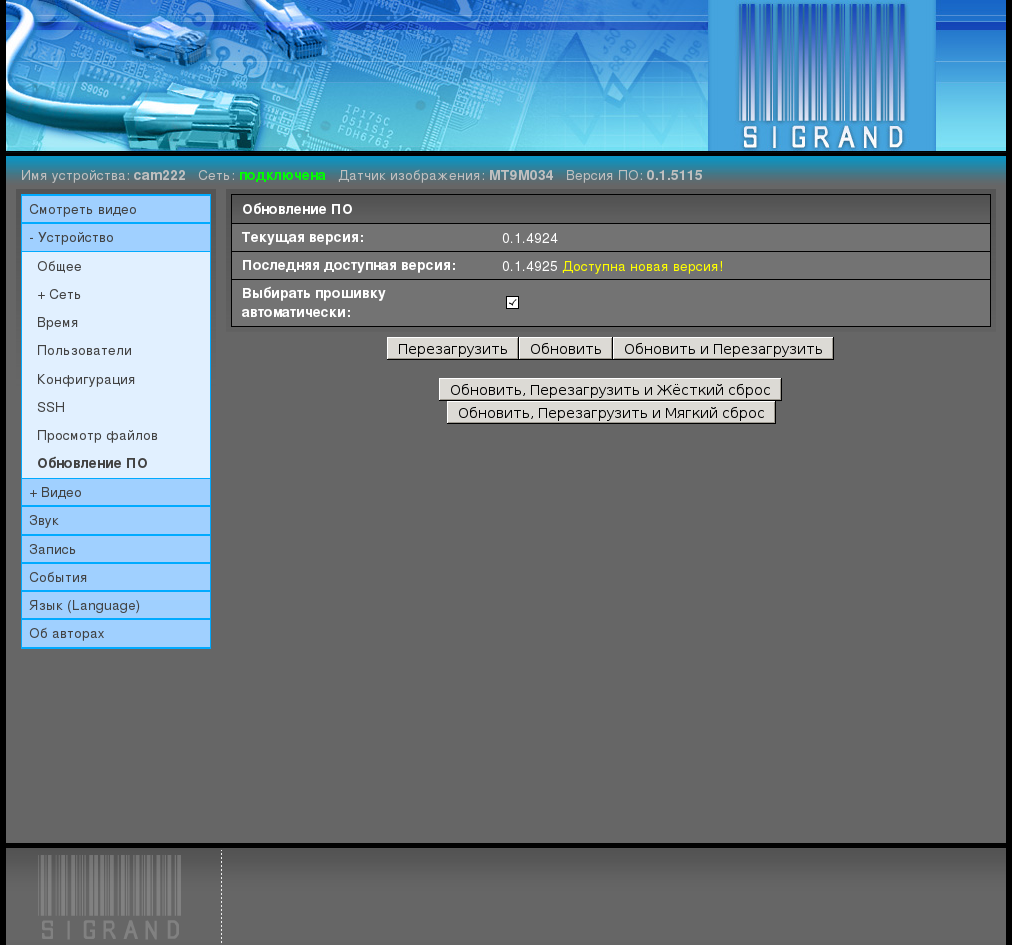This screenshot has width=1012, height=945.
Task: Click the Обновить button
Action: pyautogui.click(x=565, y=349)
